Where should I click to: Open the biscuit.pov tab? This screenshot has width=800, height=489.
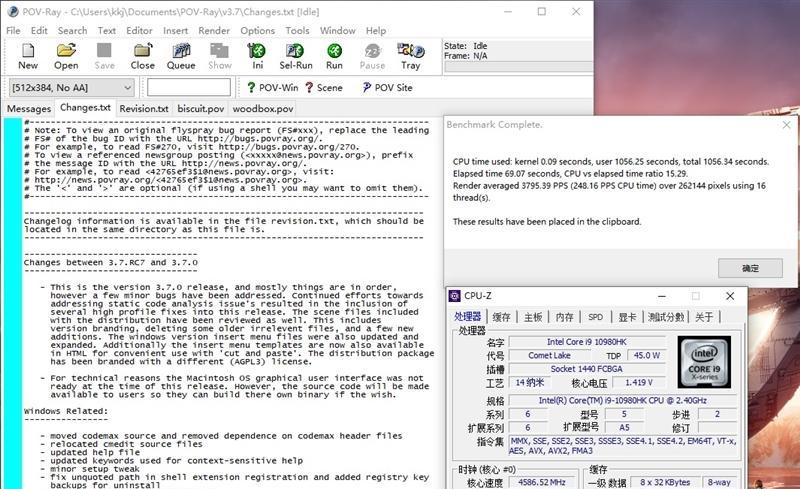point(201,109)
